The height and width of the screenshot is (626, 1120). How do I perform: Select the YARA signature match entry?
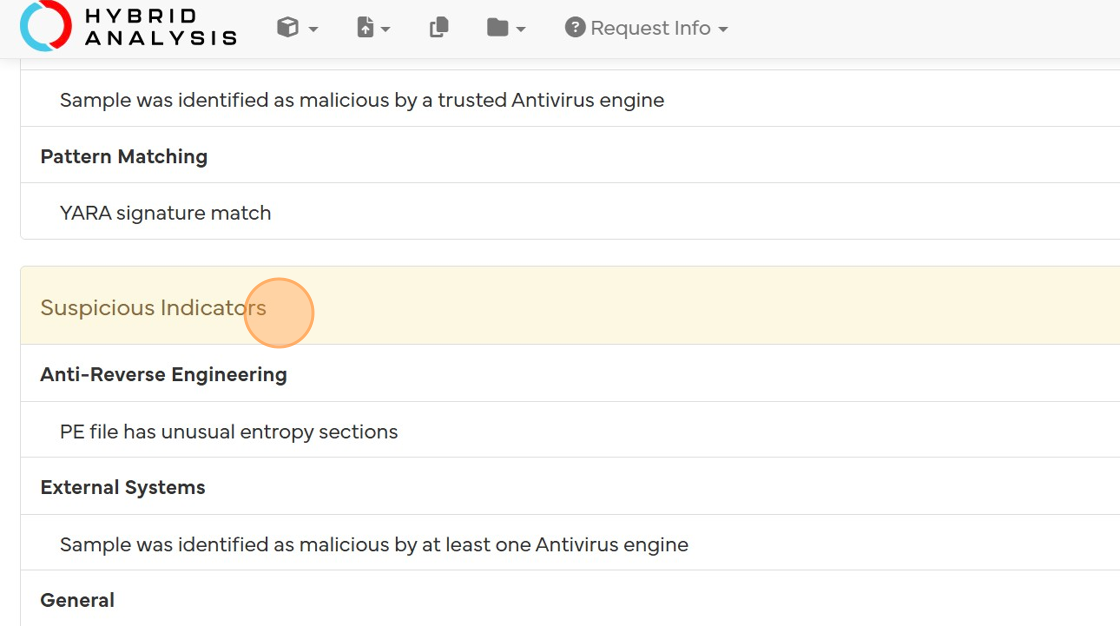coord(165,212)
